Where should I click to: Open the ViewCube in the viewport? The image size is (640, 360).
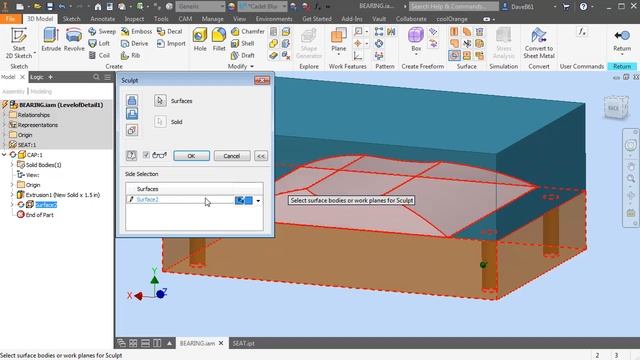(616, 108)
